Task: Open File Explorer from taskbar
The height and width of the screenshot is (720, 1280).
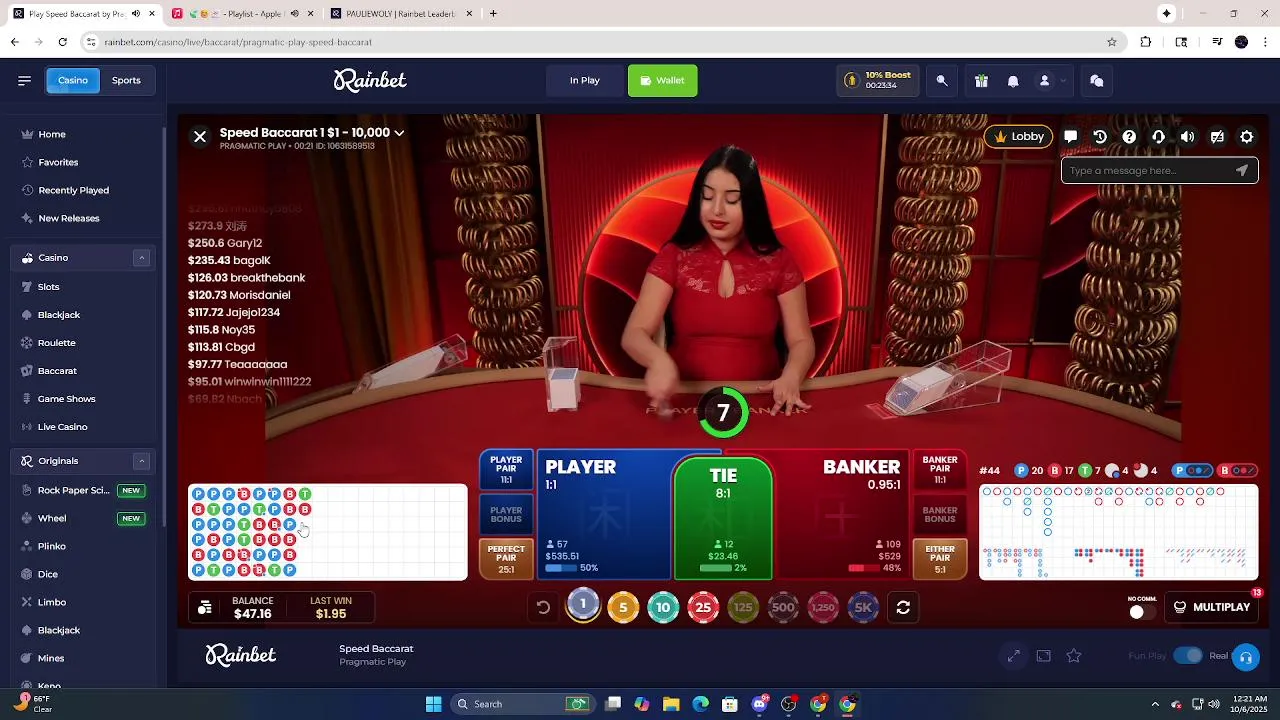Action: click(x=671, y=704)
